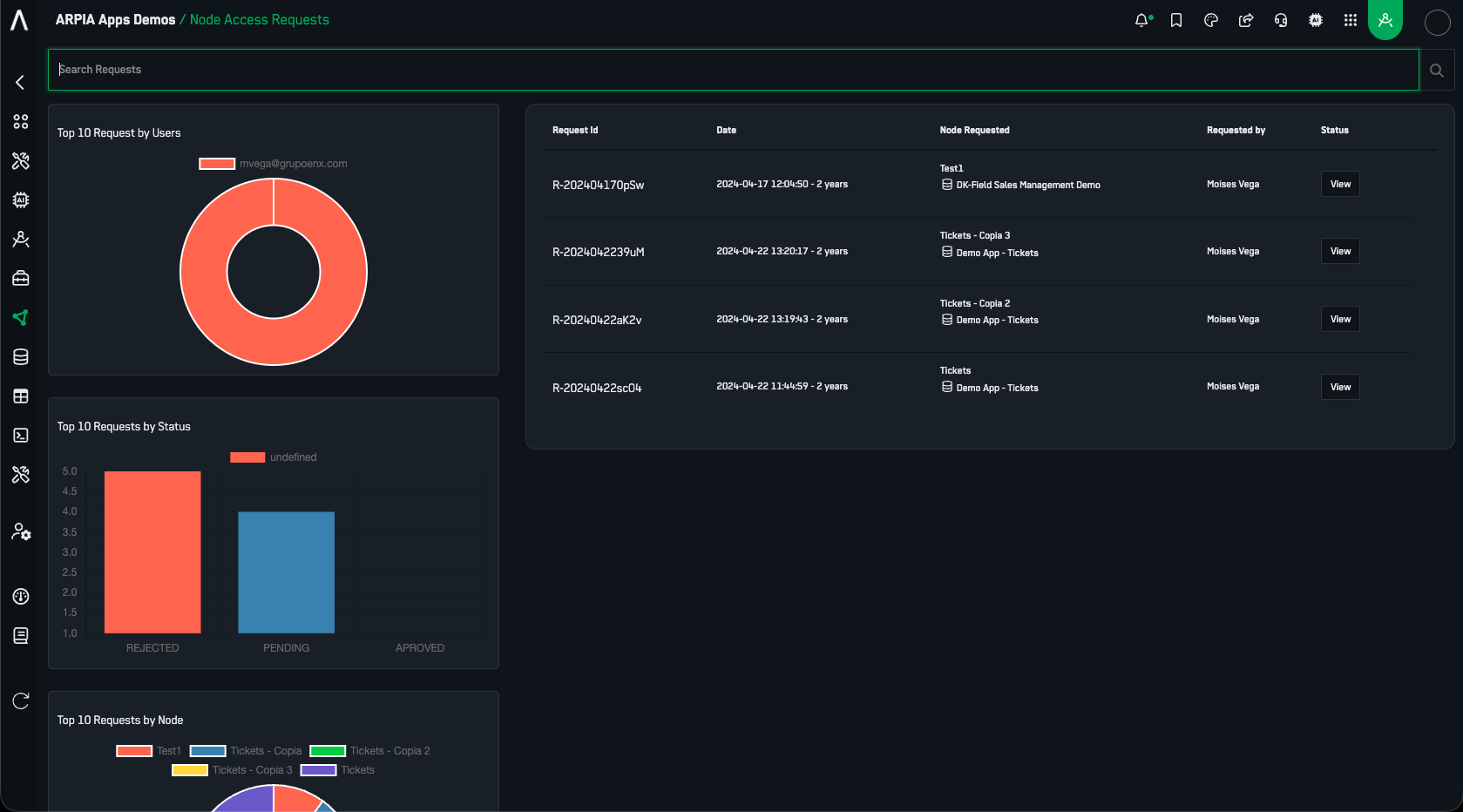Click the share icon in the header
The width and height of the screenshot is (1463, 812).
click(x=1246, y=20)
